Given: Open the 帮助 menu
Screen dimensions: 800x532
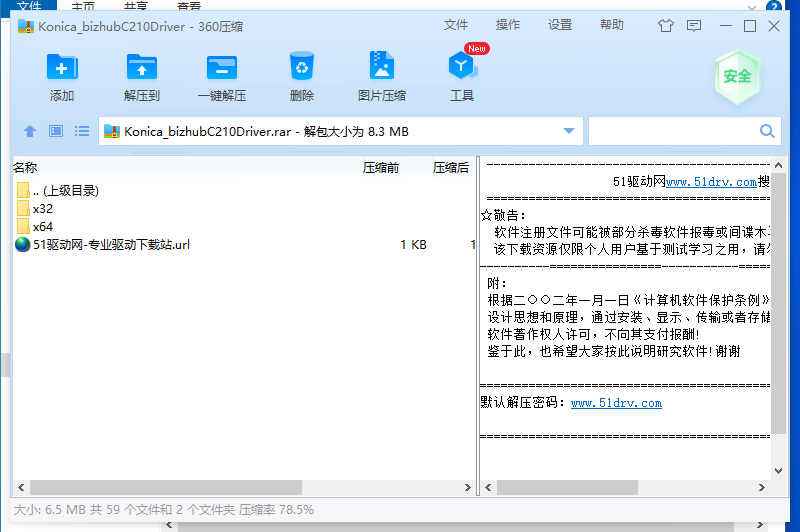Looking at the screenshot, I should (612, 25).
